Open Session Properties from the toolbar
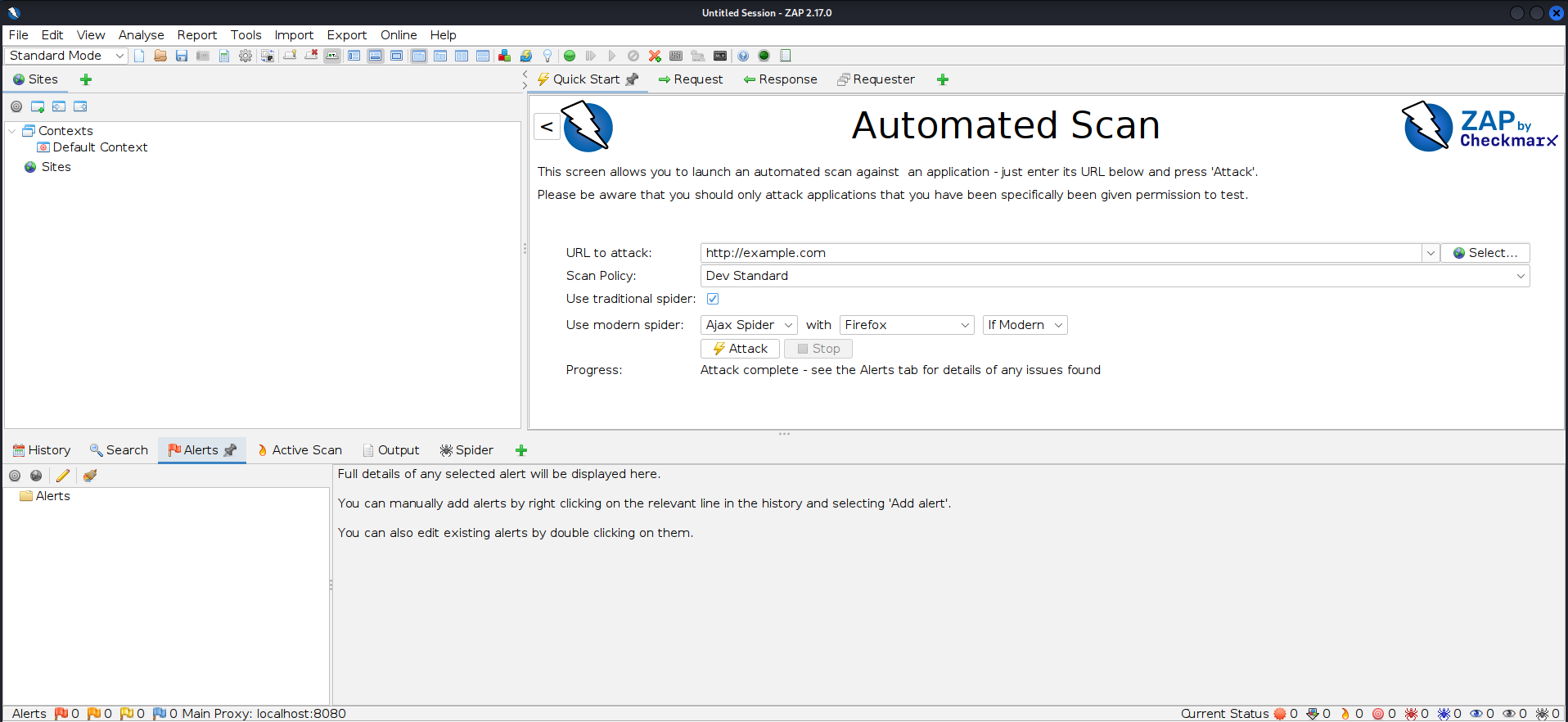 click(x=224, y=56)
